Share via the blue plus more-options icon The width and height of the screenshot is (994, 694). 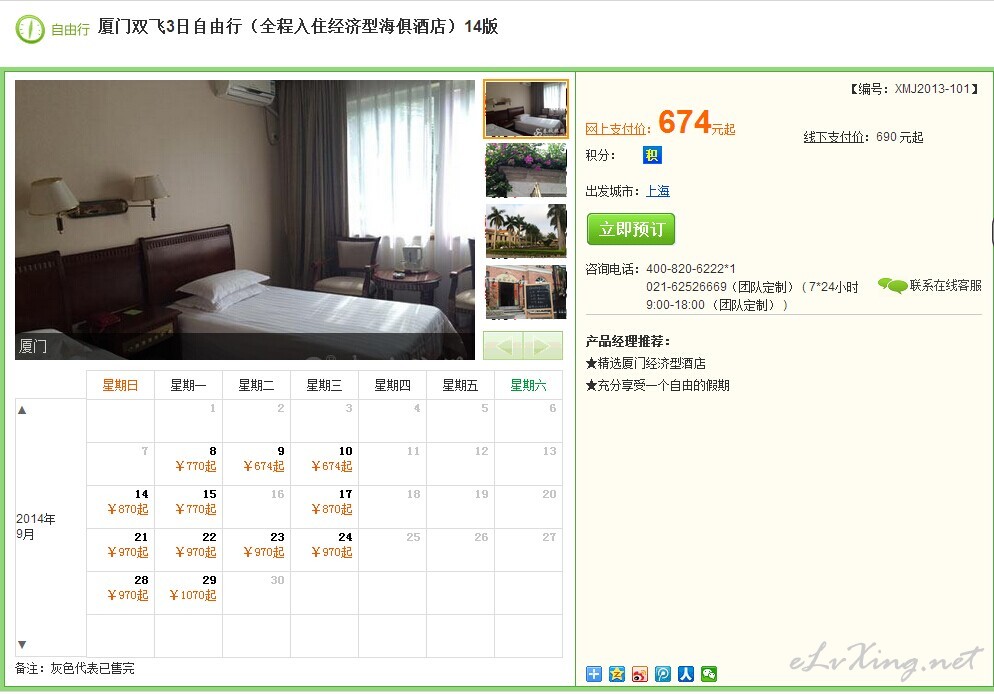click(593, 674)
